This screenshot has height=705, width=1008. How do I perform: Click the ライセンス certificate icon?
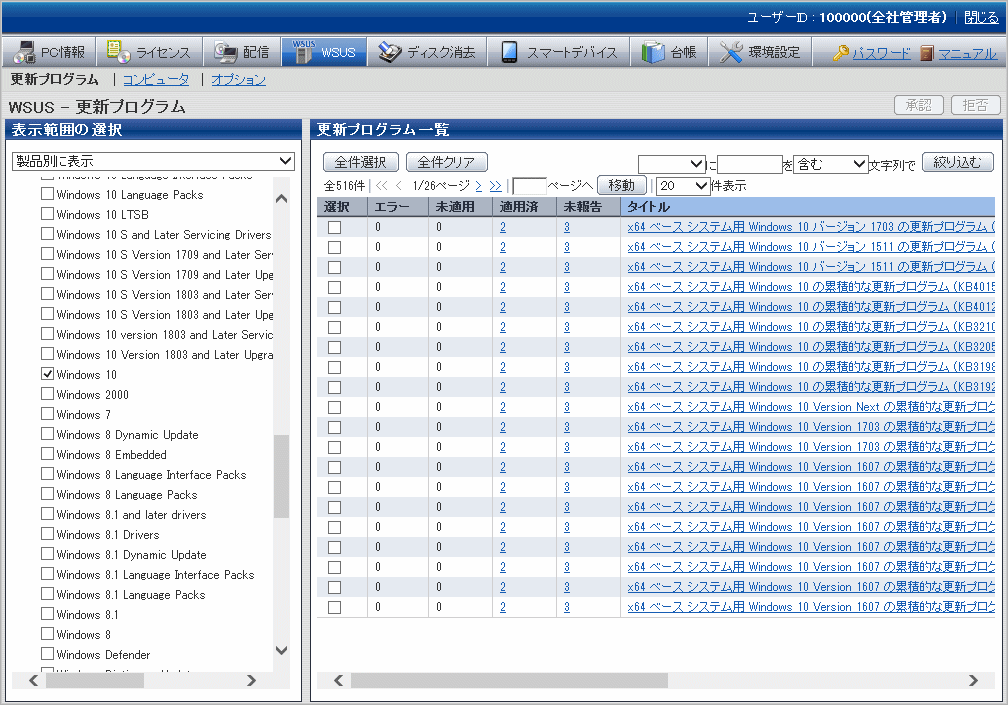tap(118, 51)
